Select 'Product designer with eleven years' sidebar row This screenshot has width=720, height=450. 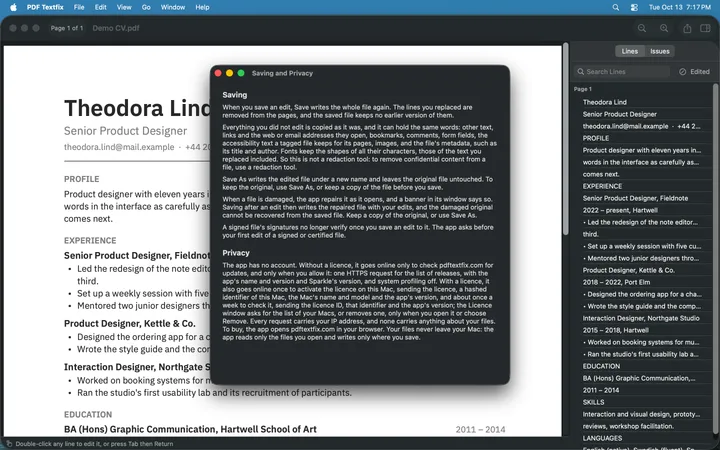pyautogui.click(x=643, y=150)
